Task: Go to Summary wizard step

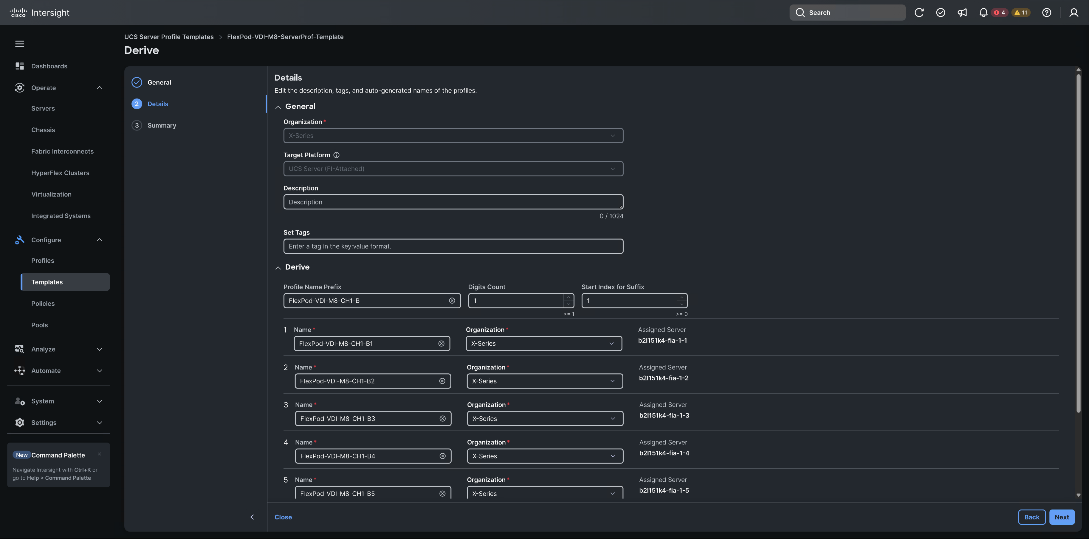Action: click(162, 126)
